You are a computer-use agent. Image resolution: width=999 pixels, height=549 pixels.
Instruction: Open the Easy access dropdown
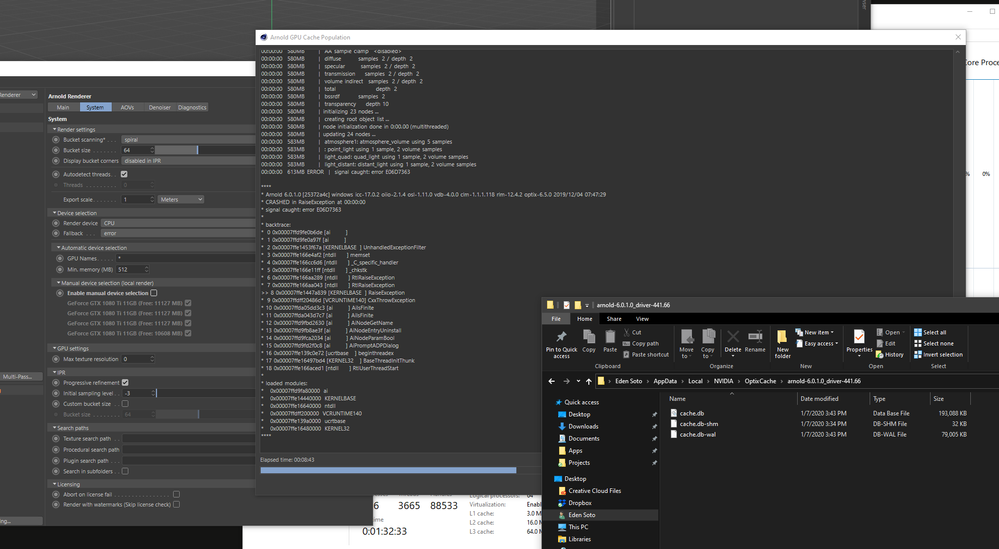point(816,343)
